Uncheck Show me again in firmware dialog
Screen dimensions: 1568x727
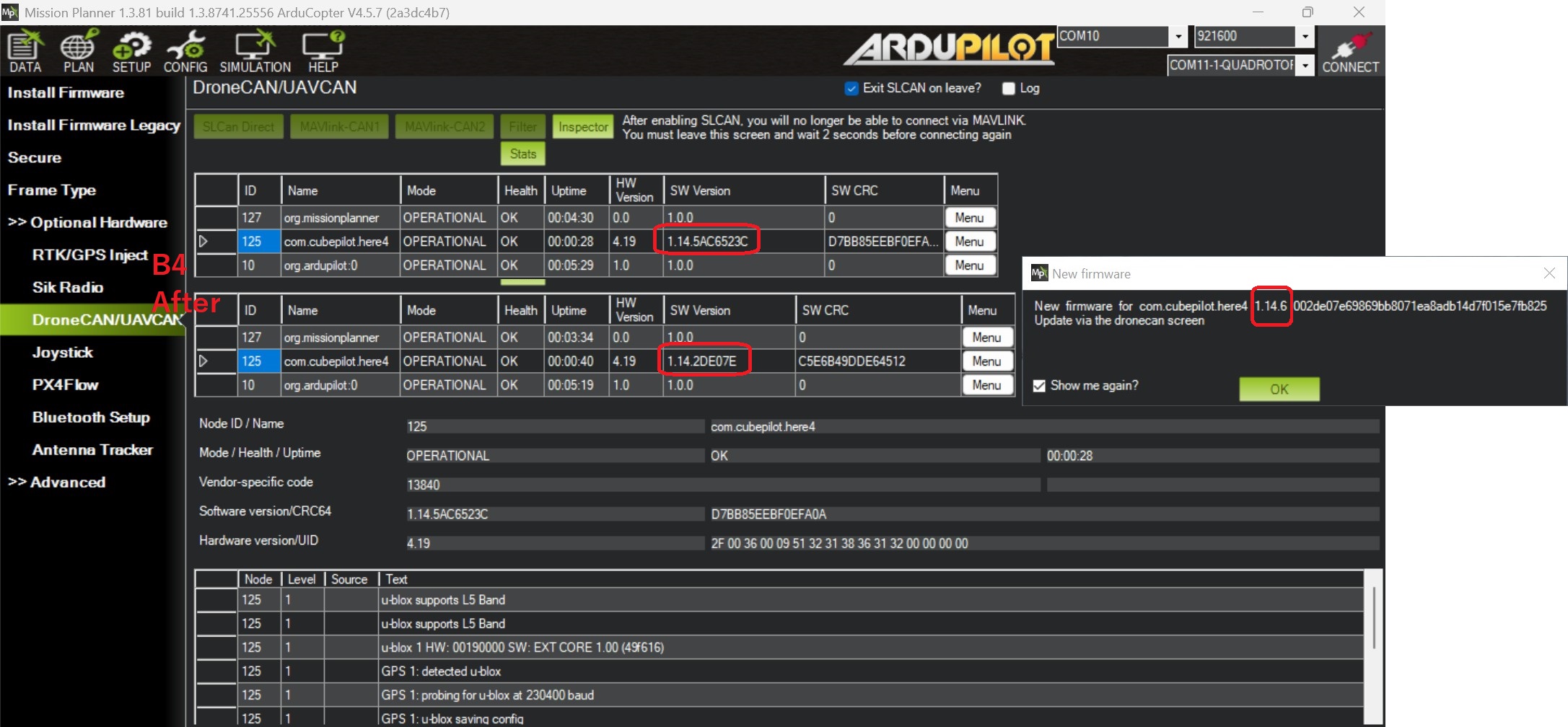(1039, 386)
